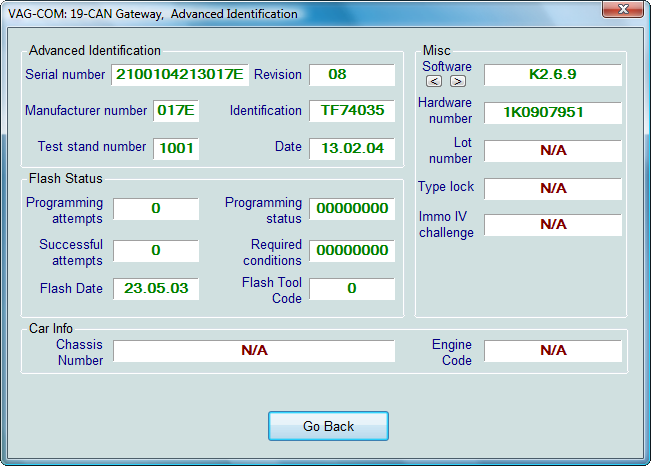
Task: Click the "Flash Date" label
Action: pos(71,289)
